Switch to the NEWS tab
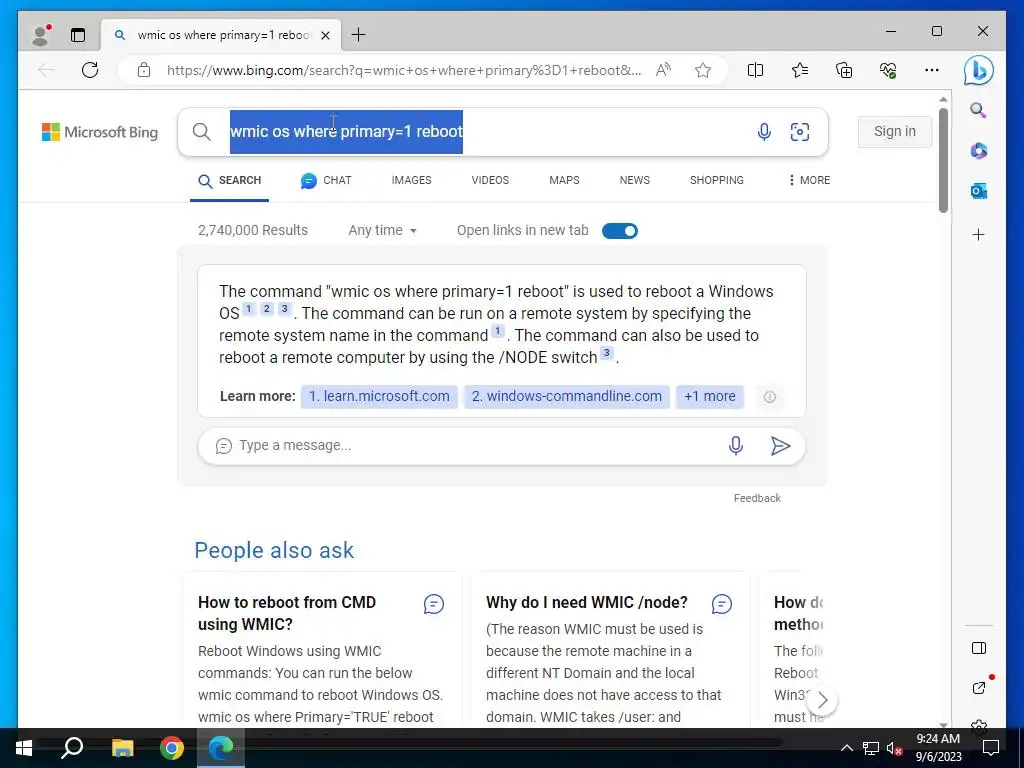This screenshot has width=1024, height=768. 634,180
